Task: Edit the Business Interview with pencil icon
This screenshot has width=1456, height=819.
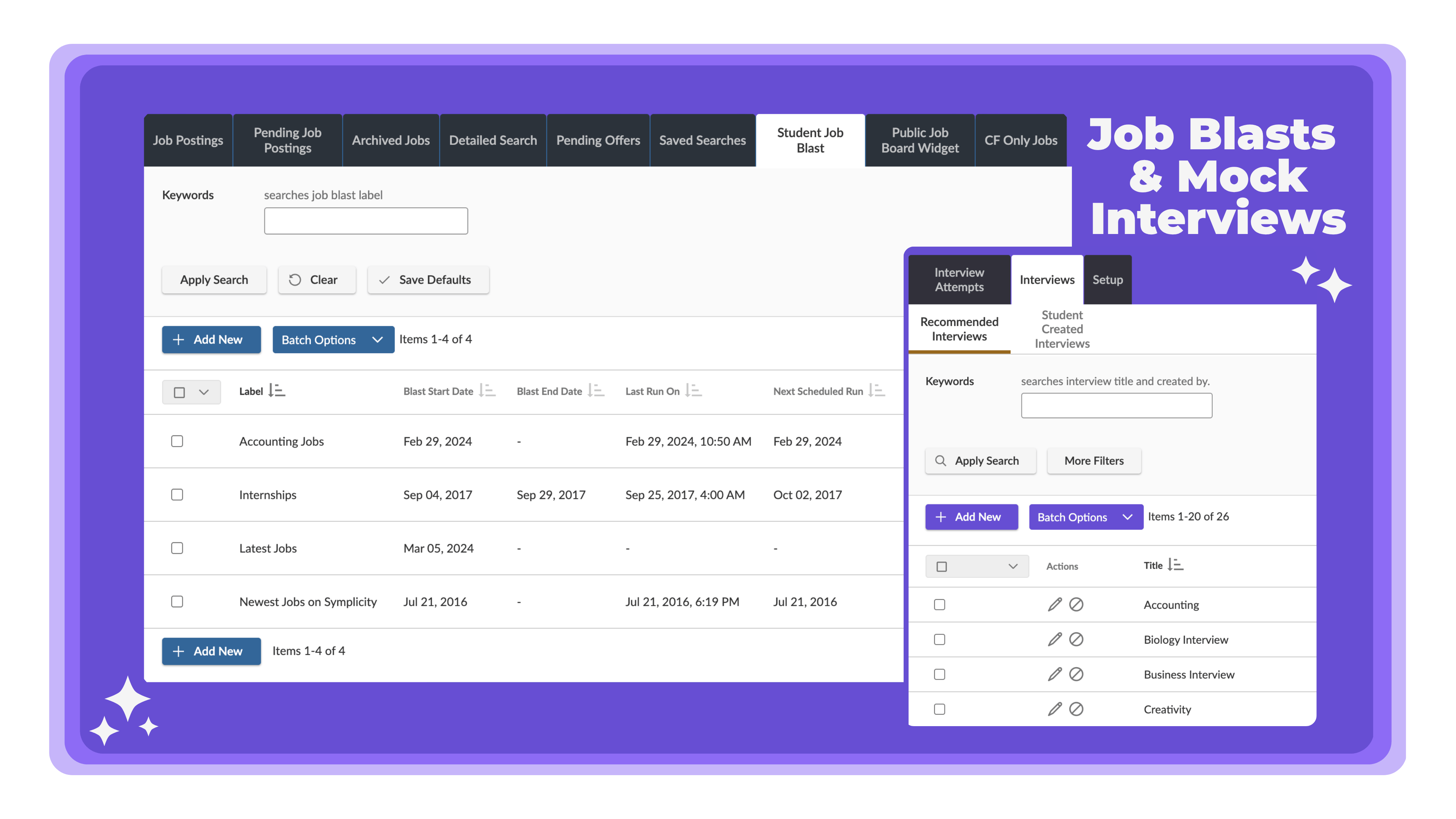Action: (x=1055, y=674)
